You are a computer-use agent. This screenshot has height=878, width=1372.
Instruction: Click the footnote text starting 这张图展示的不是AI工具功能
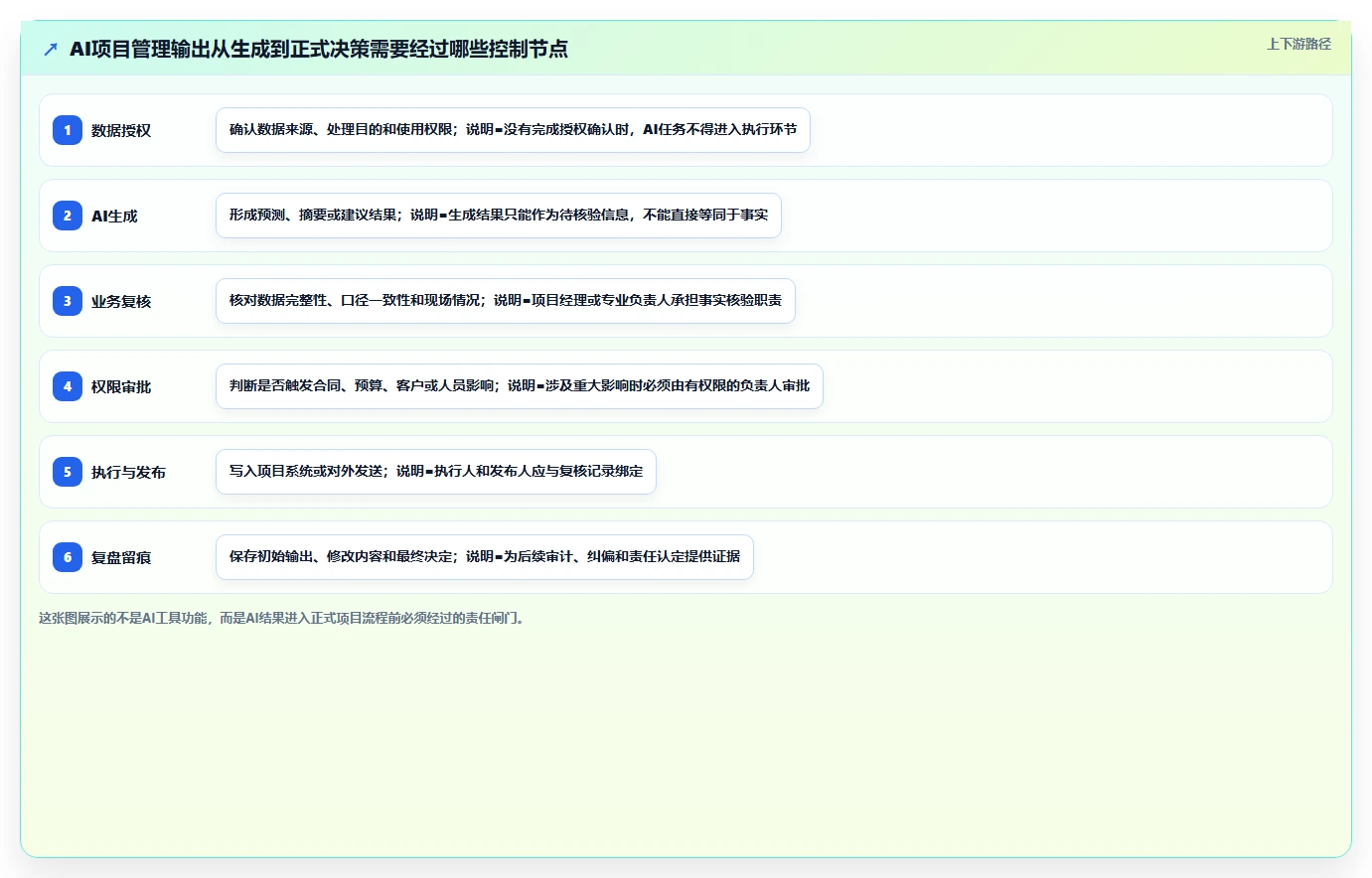[282, 618]
